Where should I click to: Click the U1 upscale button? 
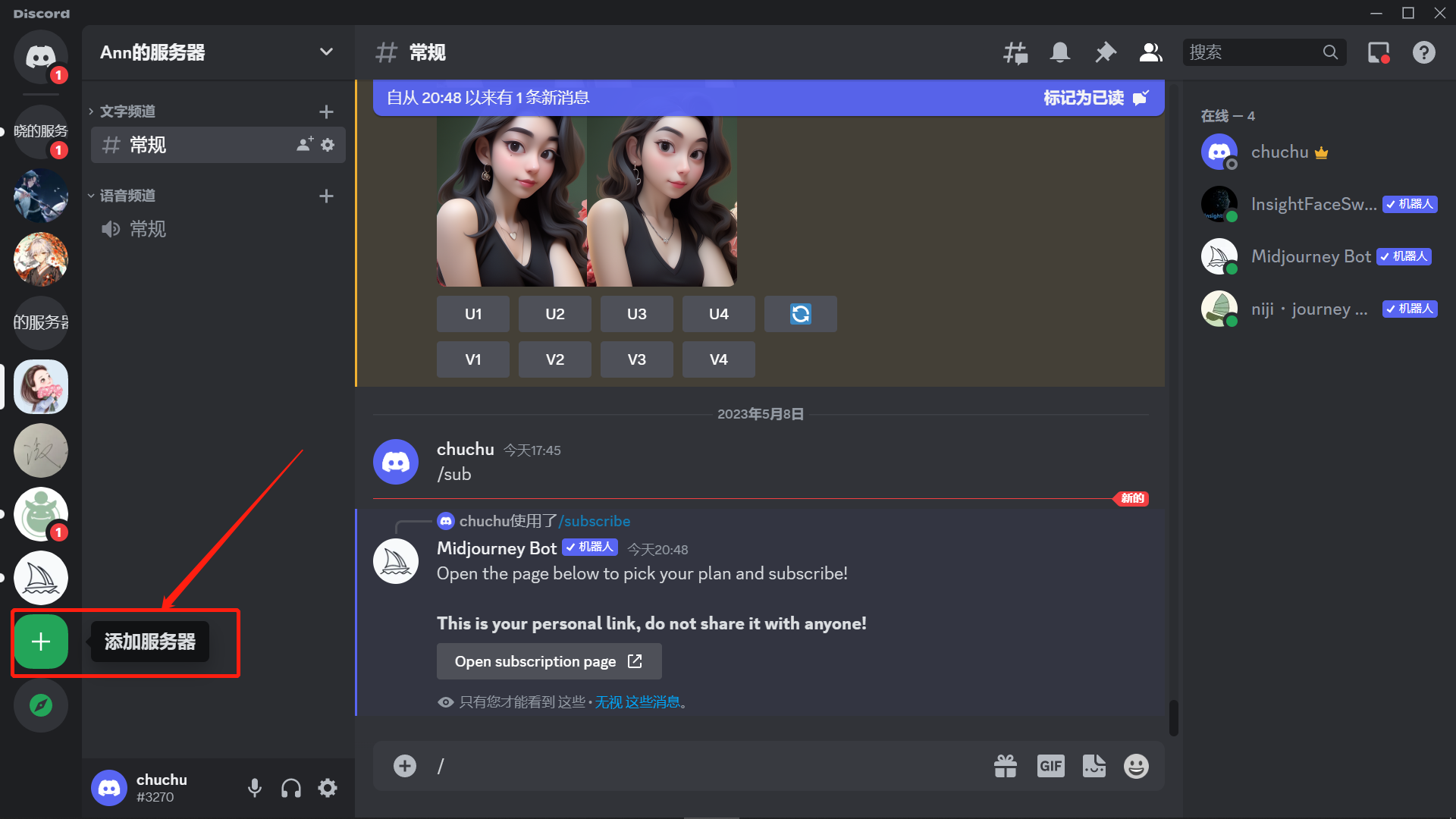[473, 314]
